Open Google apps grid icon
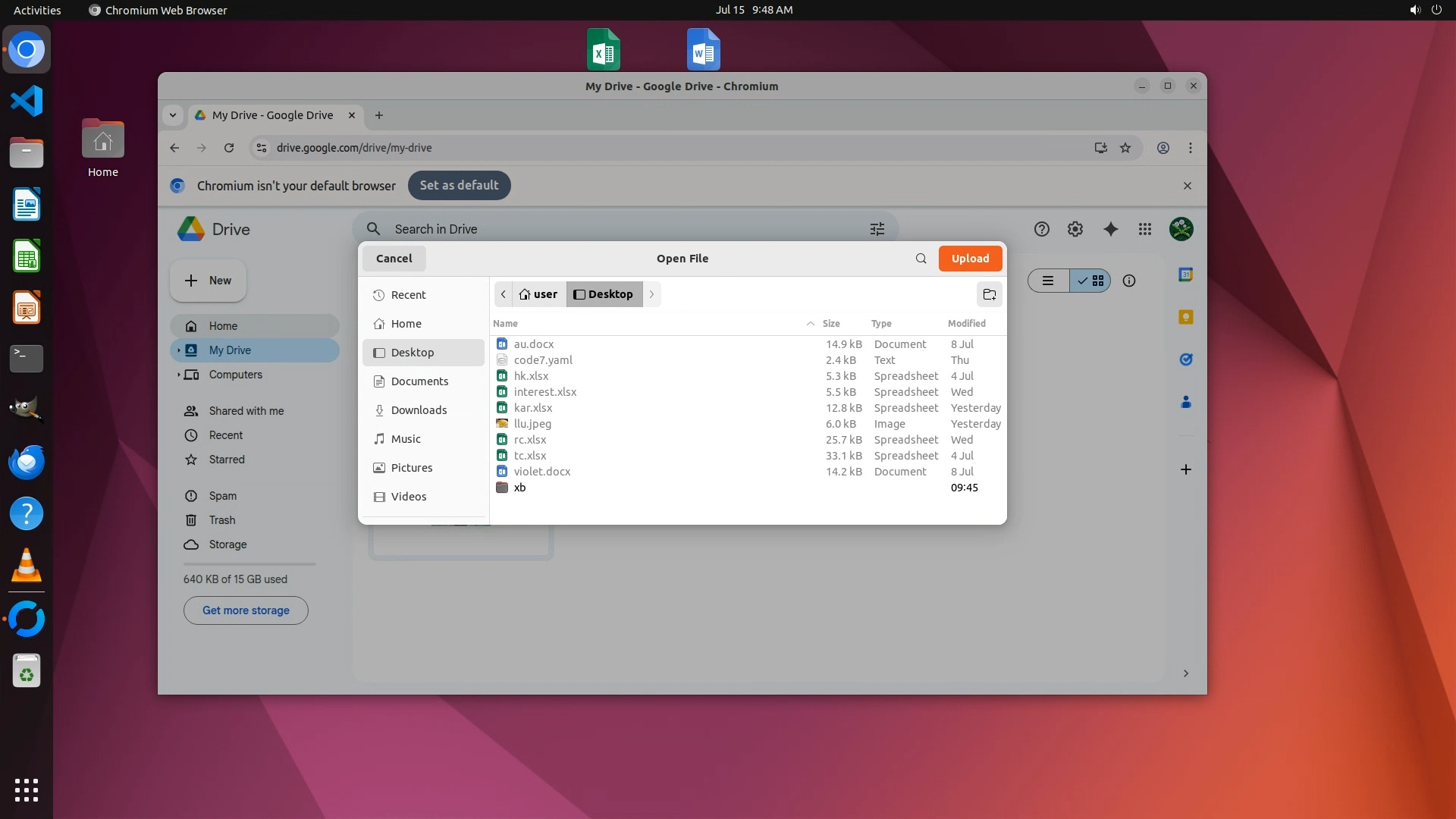The width and height of the screenshot is (1456, 819). tap(1144, 229)
